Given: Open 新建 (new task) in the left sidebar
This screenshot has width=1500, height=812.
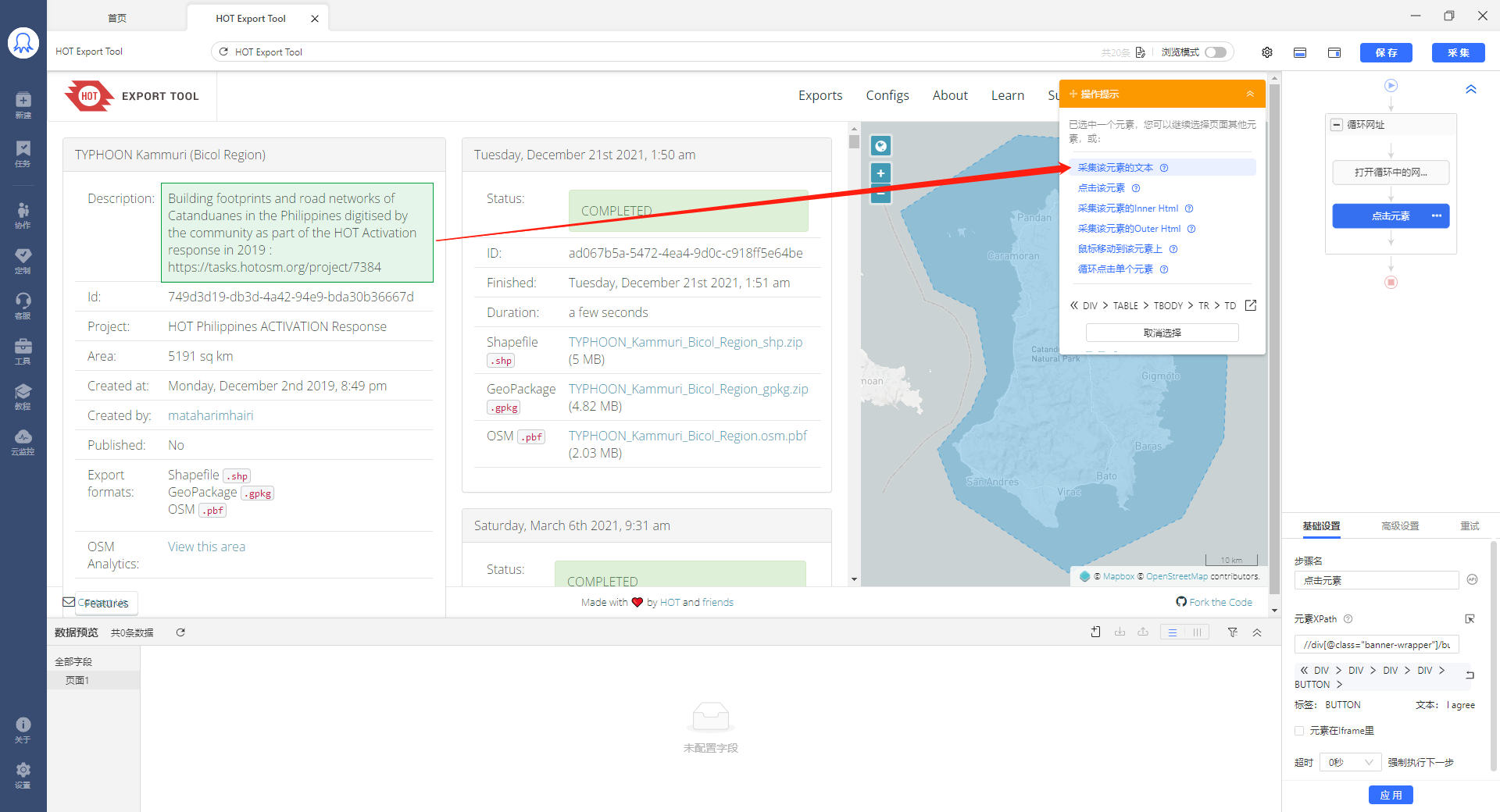Looking at the screenshot, I should pos(23,105).
